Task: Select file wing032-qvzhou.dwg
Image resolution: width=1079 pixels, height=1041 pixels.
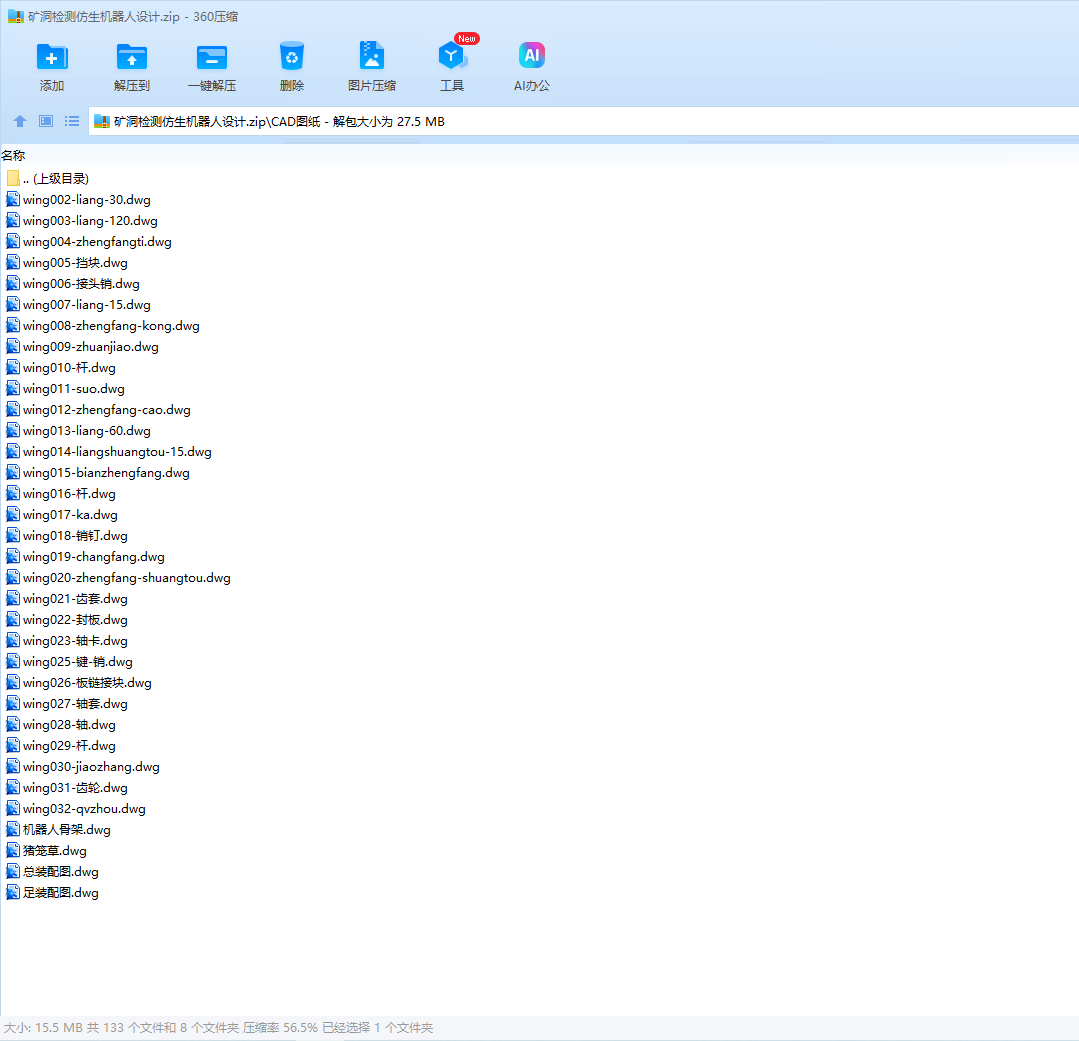Action: (x=76, y=808)
